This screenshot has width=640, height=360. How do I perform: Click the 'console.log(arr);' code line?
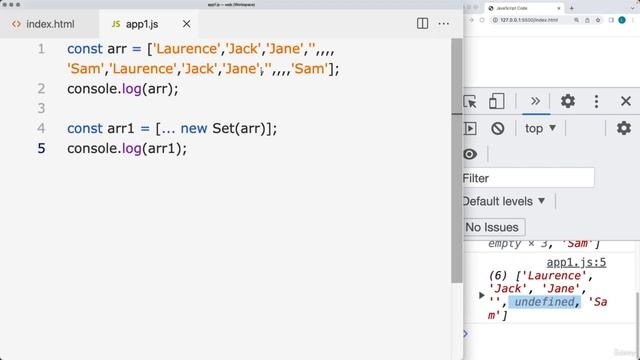[x=123, y=89]
